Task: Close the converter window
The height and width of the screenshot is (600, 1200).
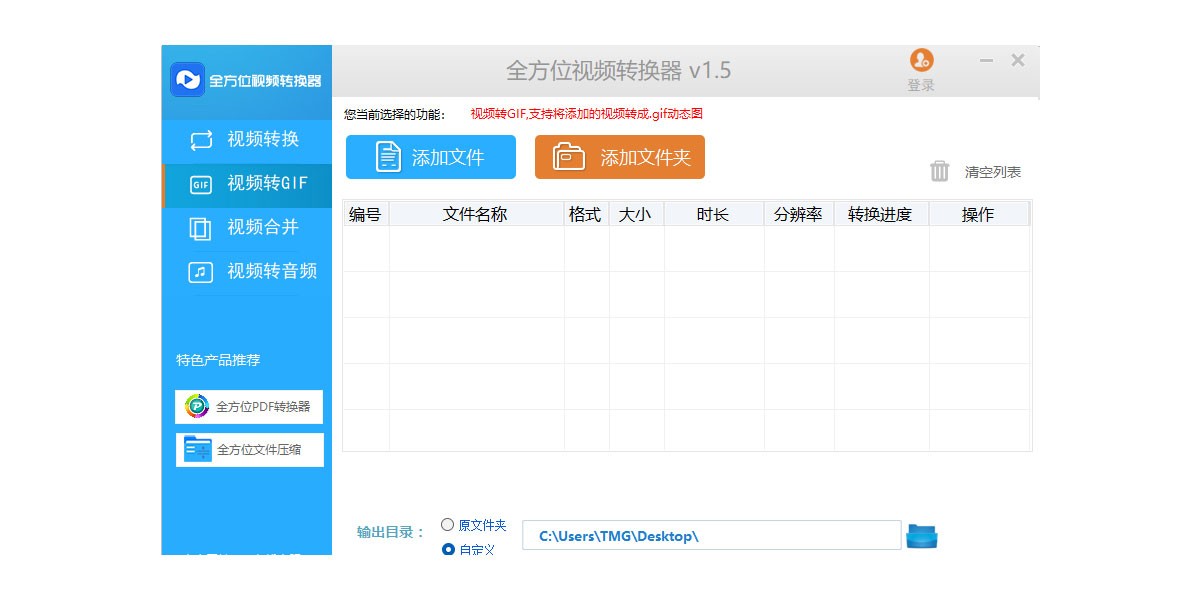Action: coord(1018,60)
